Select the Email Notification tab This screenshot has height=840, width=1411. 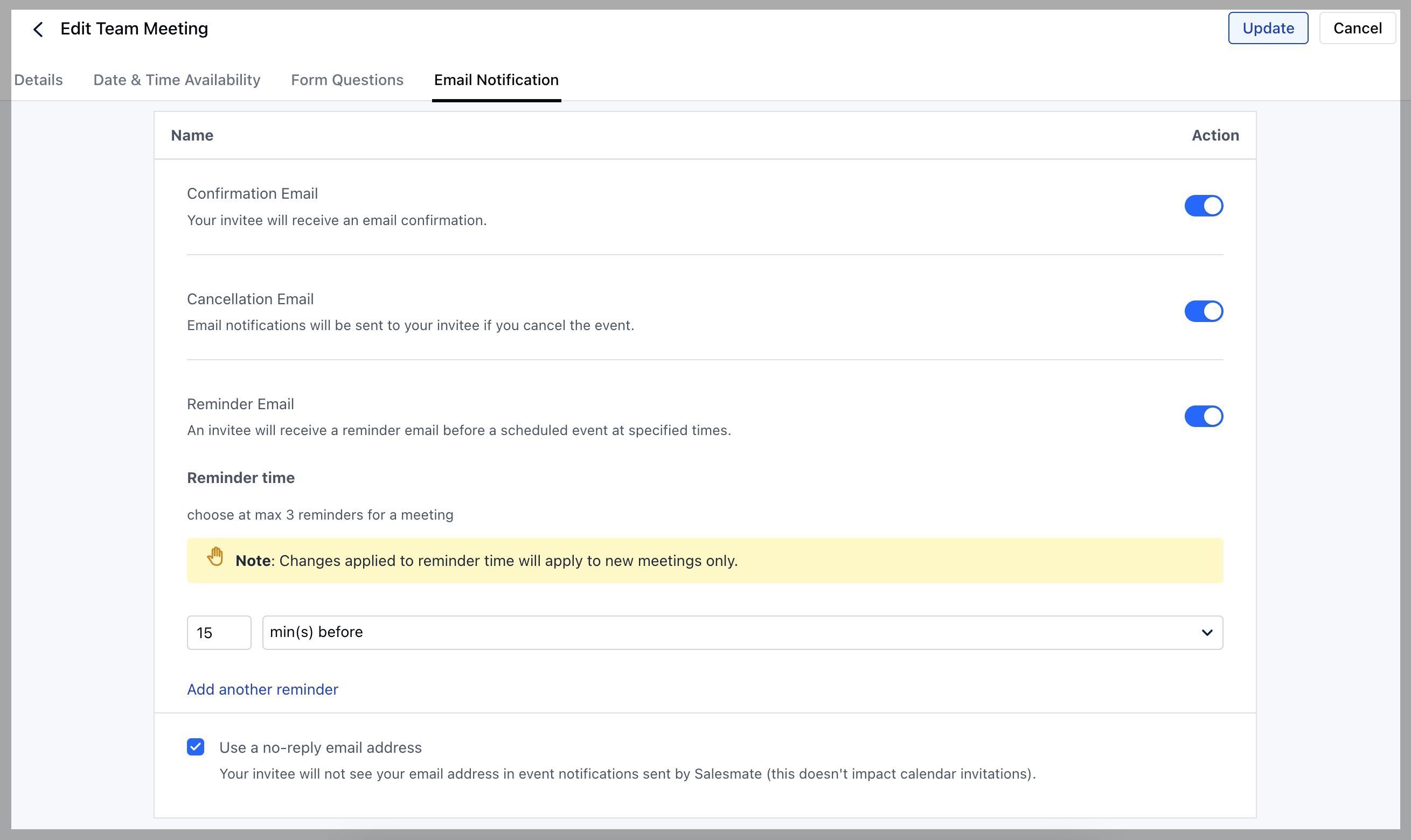(496, 80)
